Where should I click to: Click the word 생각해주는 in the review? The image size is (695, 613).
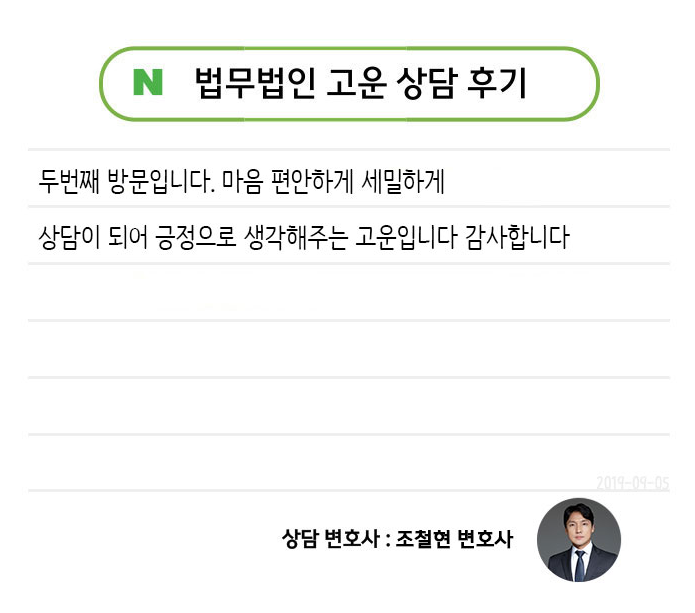pyautogui.click(x=297, y=239)
